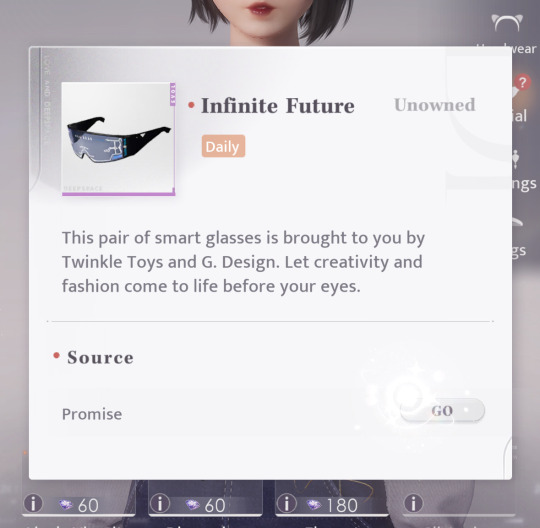This screenshot has width=540, height=528.
Task: Click the diamond icon on the second 60 item
Action: (193, 505)
